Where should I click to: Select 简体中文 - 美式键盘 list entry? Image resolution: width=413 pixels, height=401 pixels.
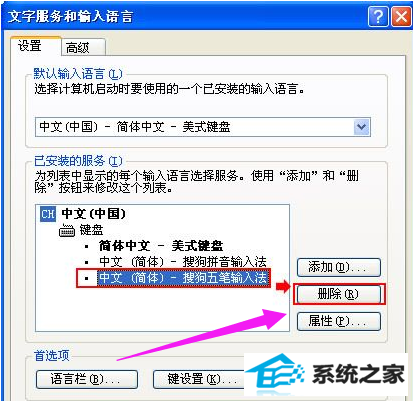coord(161,246)
